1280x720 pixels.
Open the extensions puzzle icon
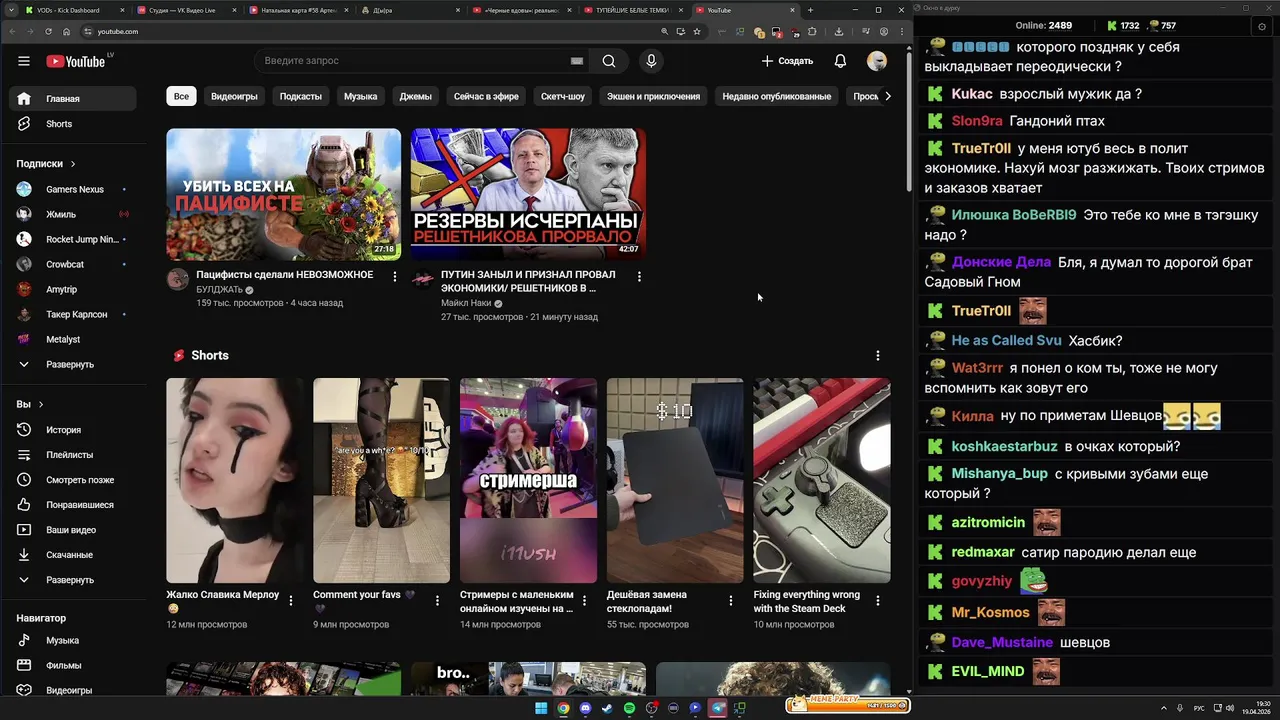coord(812,31)
